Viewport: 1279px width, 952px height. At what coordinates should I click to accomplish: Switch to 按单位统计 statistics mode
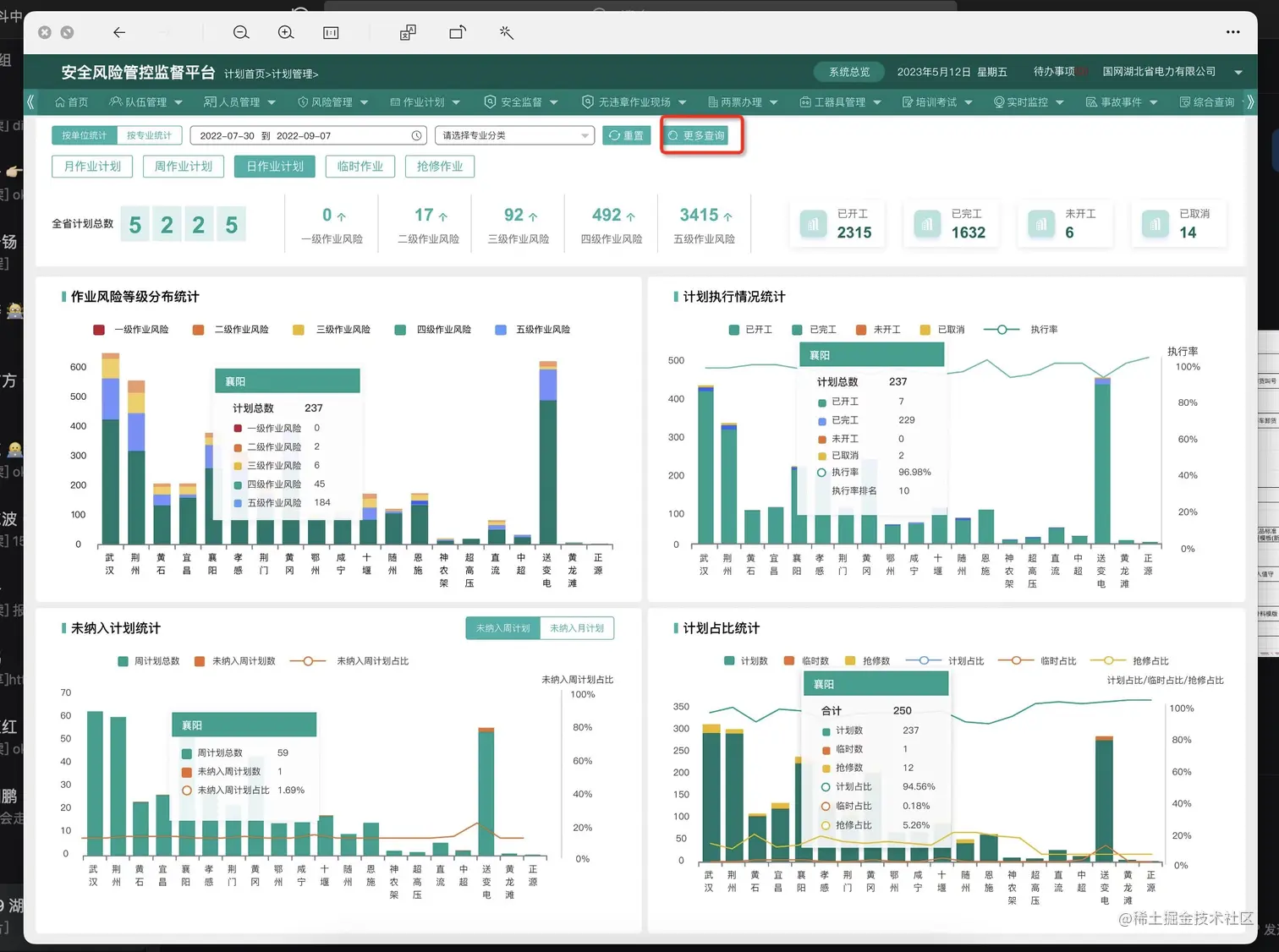point(84,135)
